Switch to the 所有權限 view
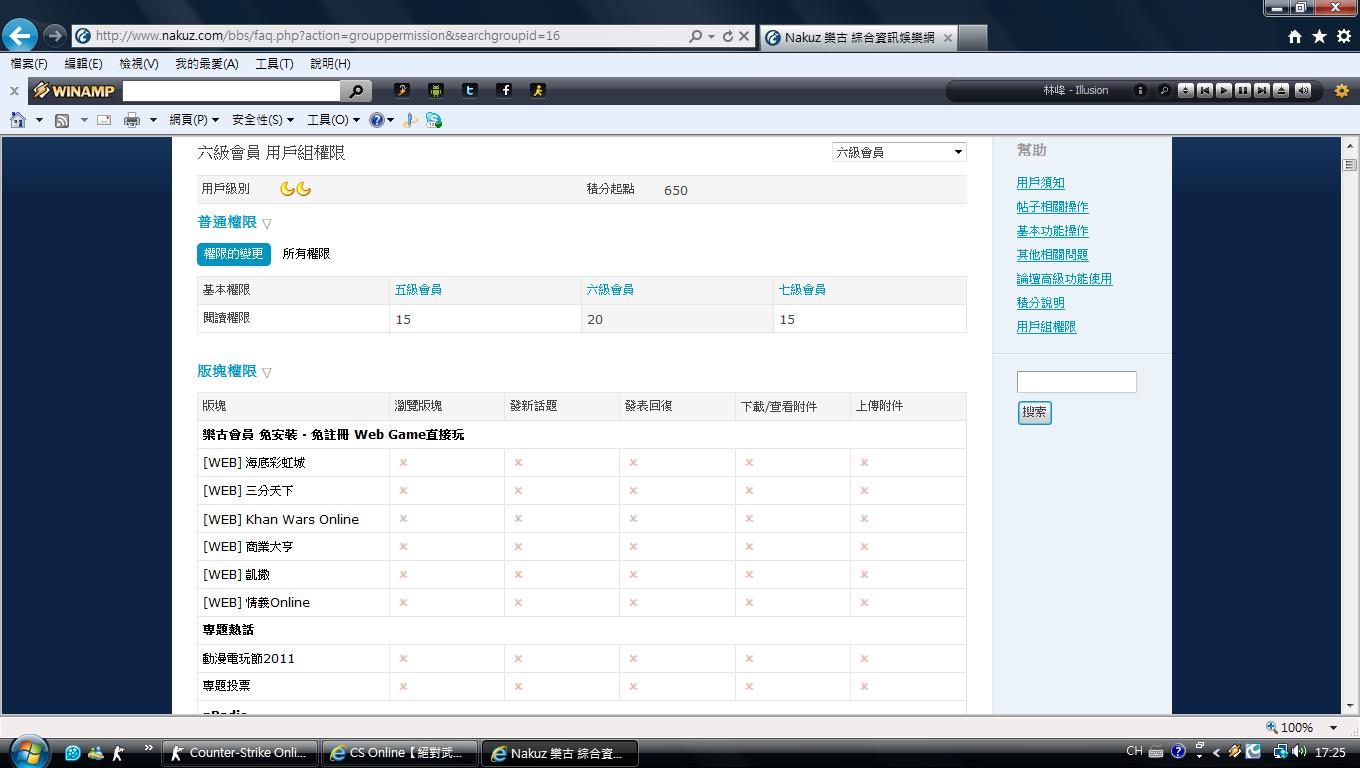The width and height of the screenshot is (1360, 768). [x=306, y=254]
